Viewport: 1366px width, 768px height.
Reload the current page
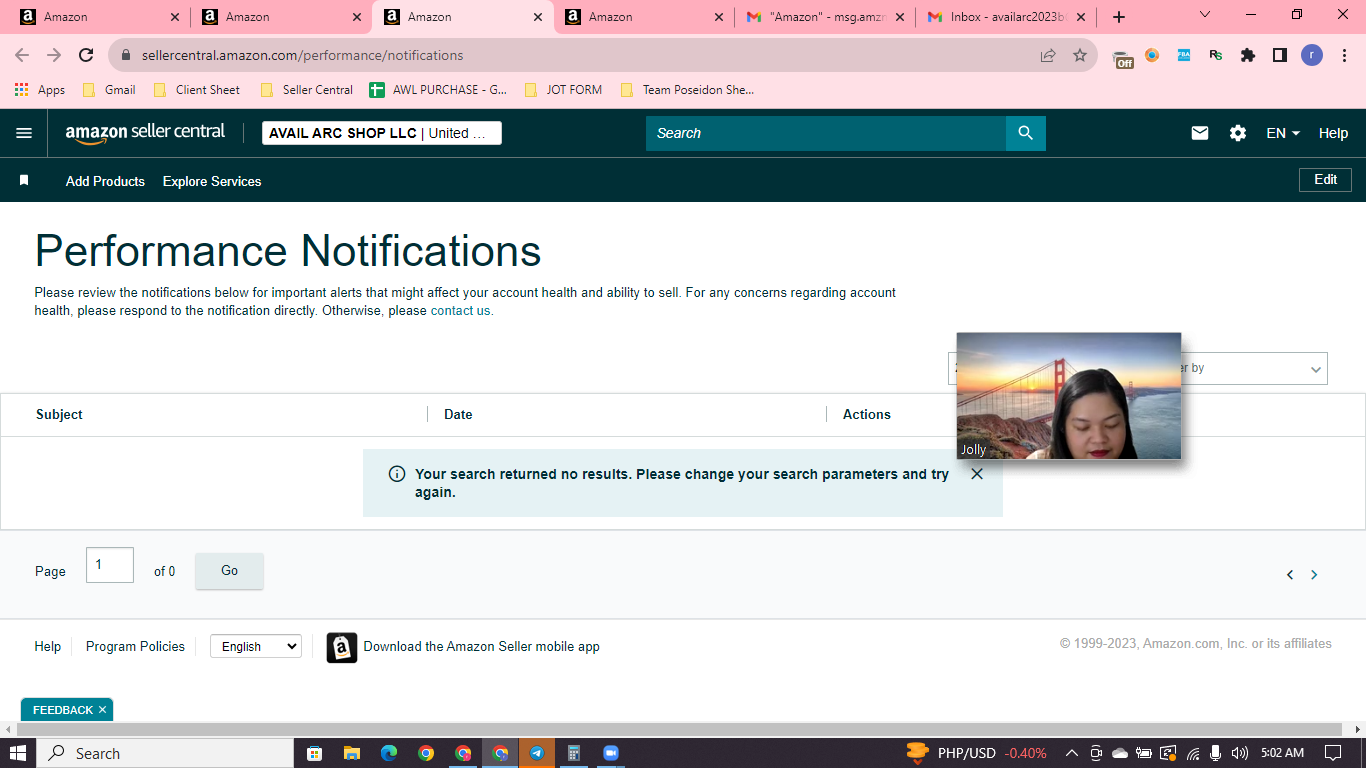tap(86, 55)
